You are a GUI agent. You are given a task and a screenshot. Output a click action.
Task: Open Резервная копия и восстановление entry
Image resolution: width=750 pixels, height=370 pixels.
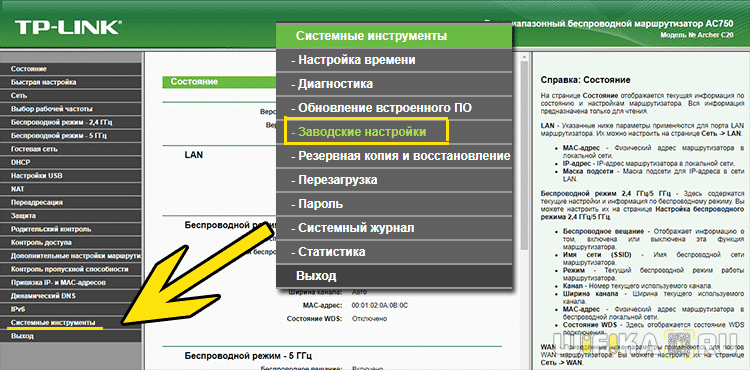(394, 156)
